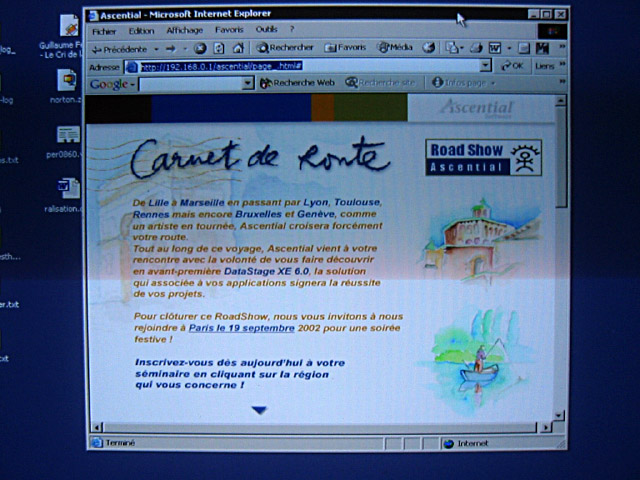Image resolution: width=640 pixels, height=480 pixels.
Task: Click the Road Show Ascential logo
Action: 484,158
